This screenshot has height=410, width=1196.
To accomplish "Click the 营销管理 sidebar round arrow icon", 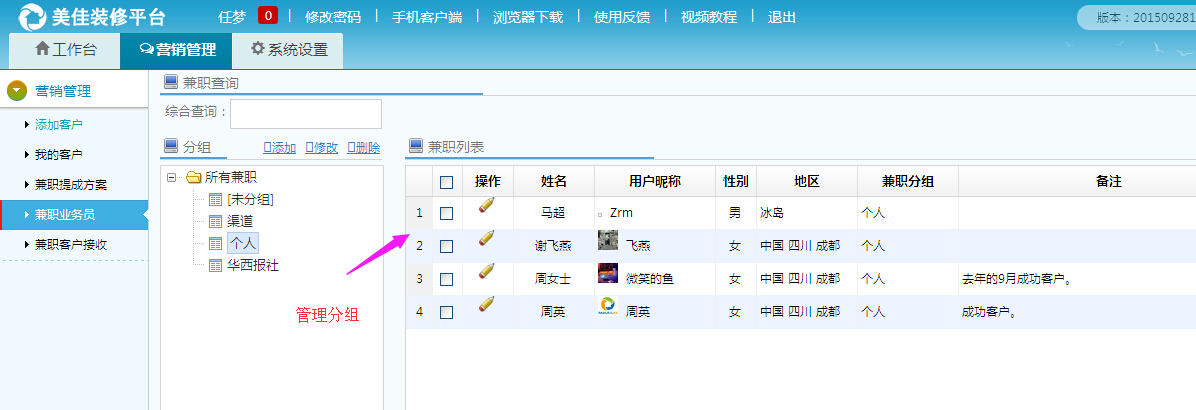I will (17, 91).
